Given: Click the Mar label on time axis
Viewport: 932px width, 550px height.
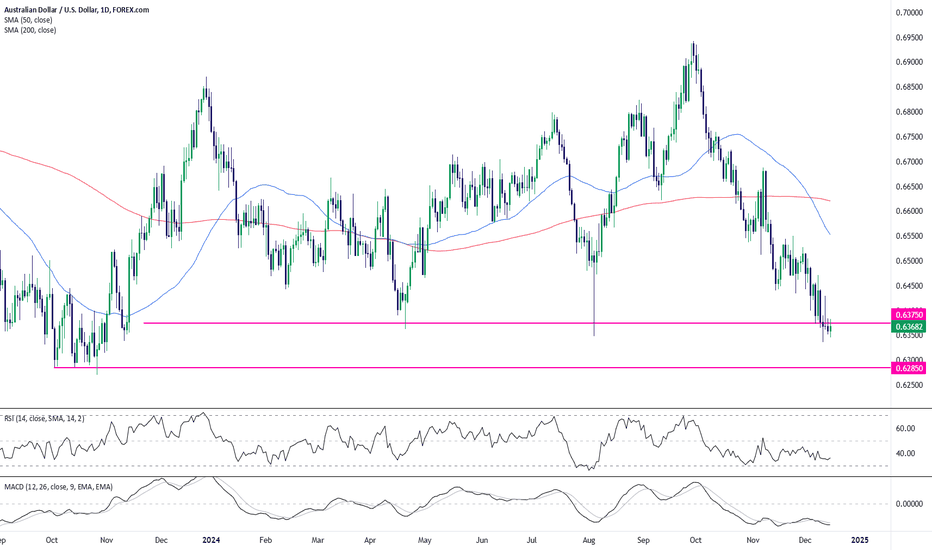Looking at the screenshot, I should [318, 540].
